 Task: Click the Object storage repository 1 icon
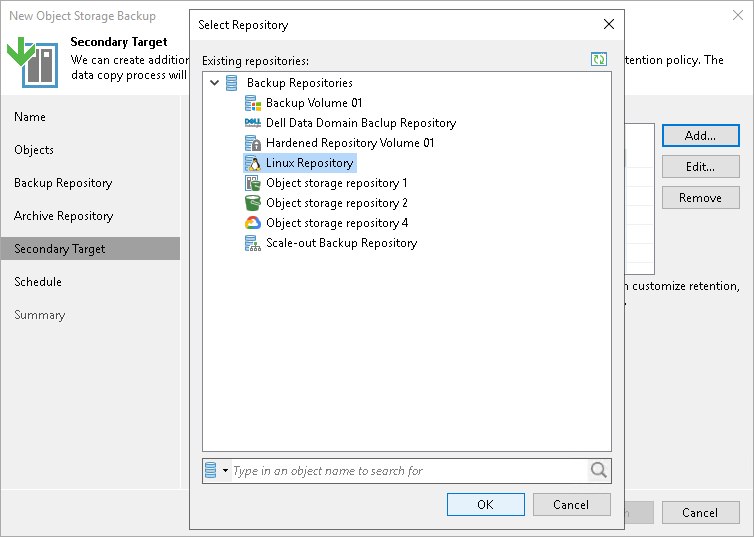[x=253, y=183]
